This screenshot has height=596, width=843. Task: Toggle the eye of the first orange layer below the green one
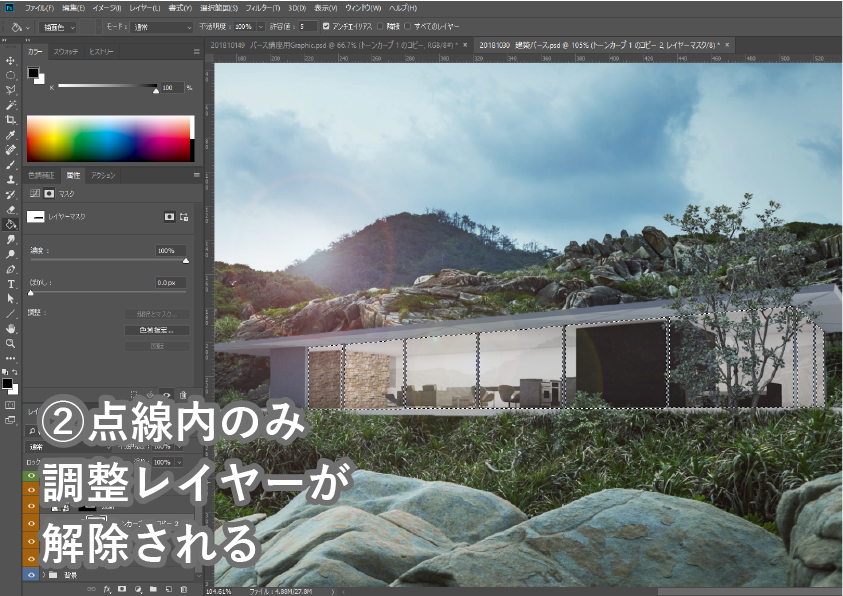click(x=31, y=490)
